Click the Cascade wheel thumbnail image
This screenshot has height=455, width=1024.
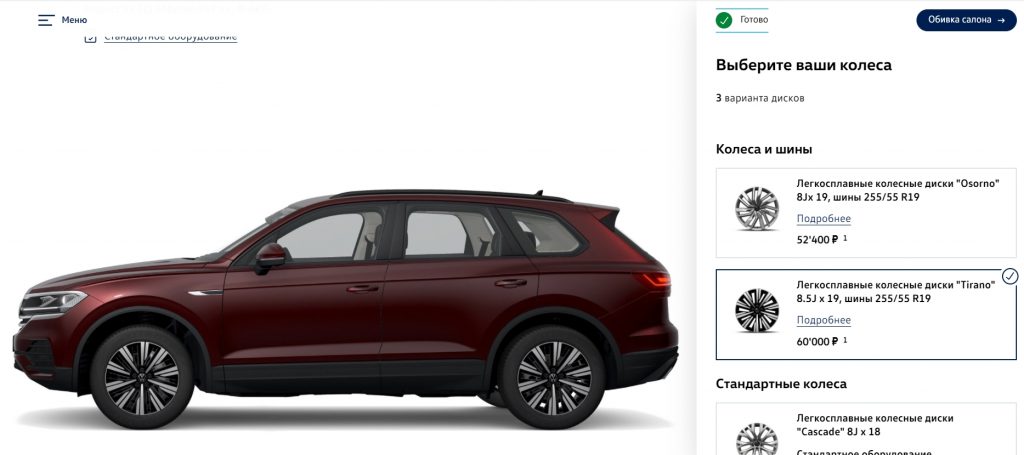pyautogui.click(x=757, y=439)
